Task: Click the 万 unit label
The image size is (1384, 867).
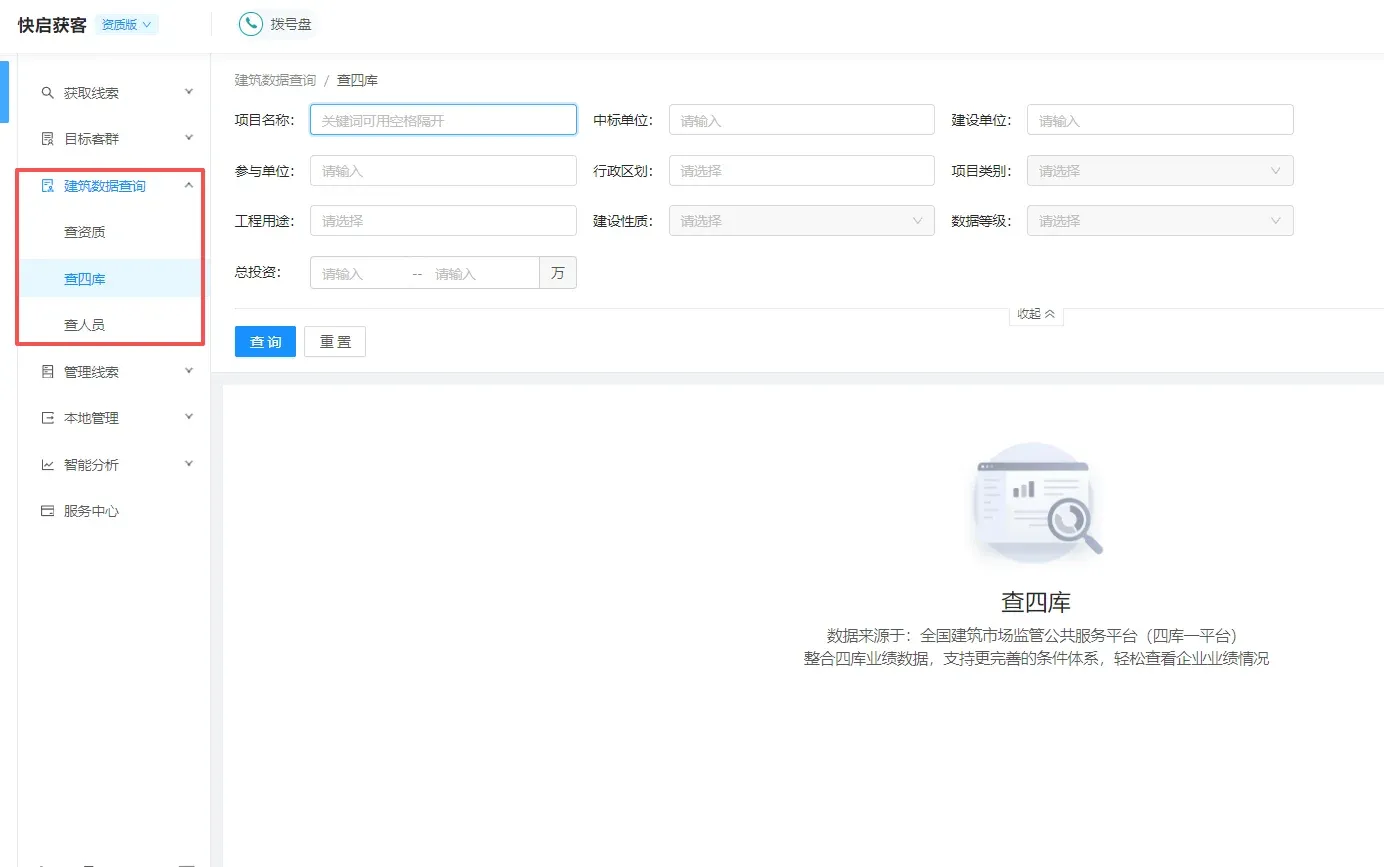Action: pos(558,273)
